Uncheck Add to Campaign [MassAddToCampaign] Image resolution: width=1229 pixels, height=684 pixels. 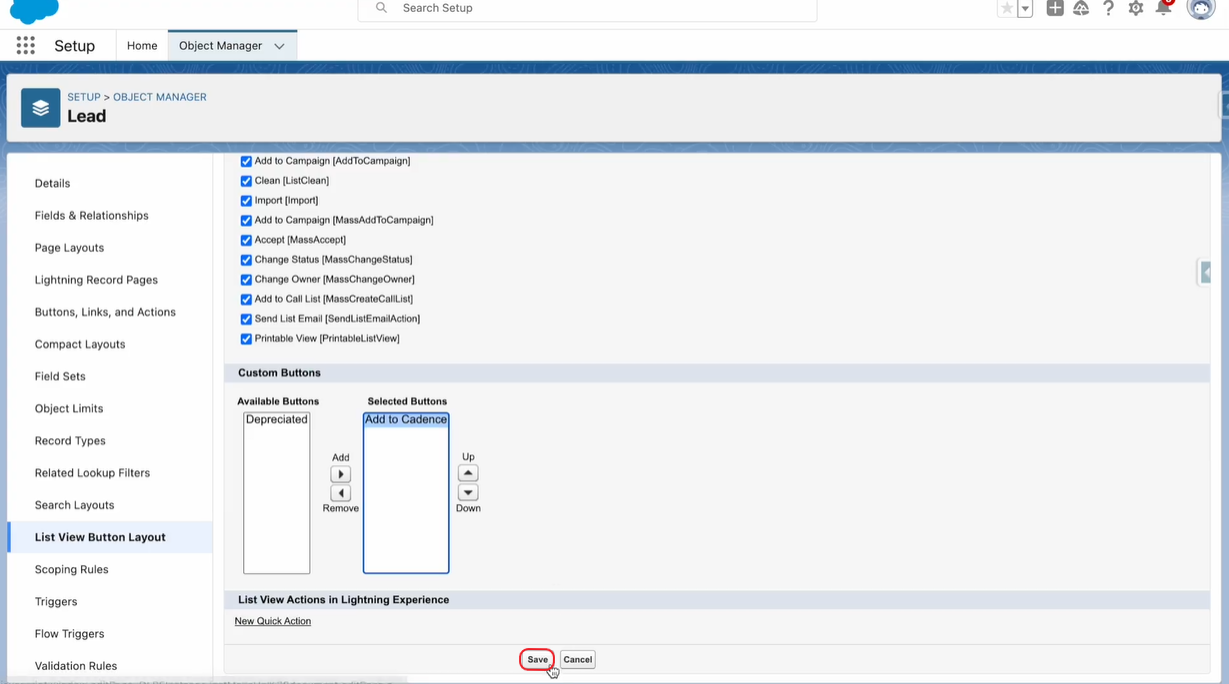246,220
